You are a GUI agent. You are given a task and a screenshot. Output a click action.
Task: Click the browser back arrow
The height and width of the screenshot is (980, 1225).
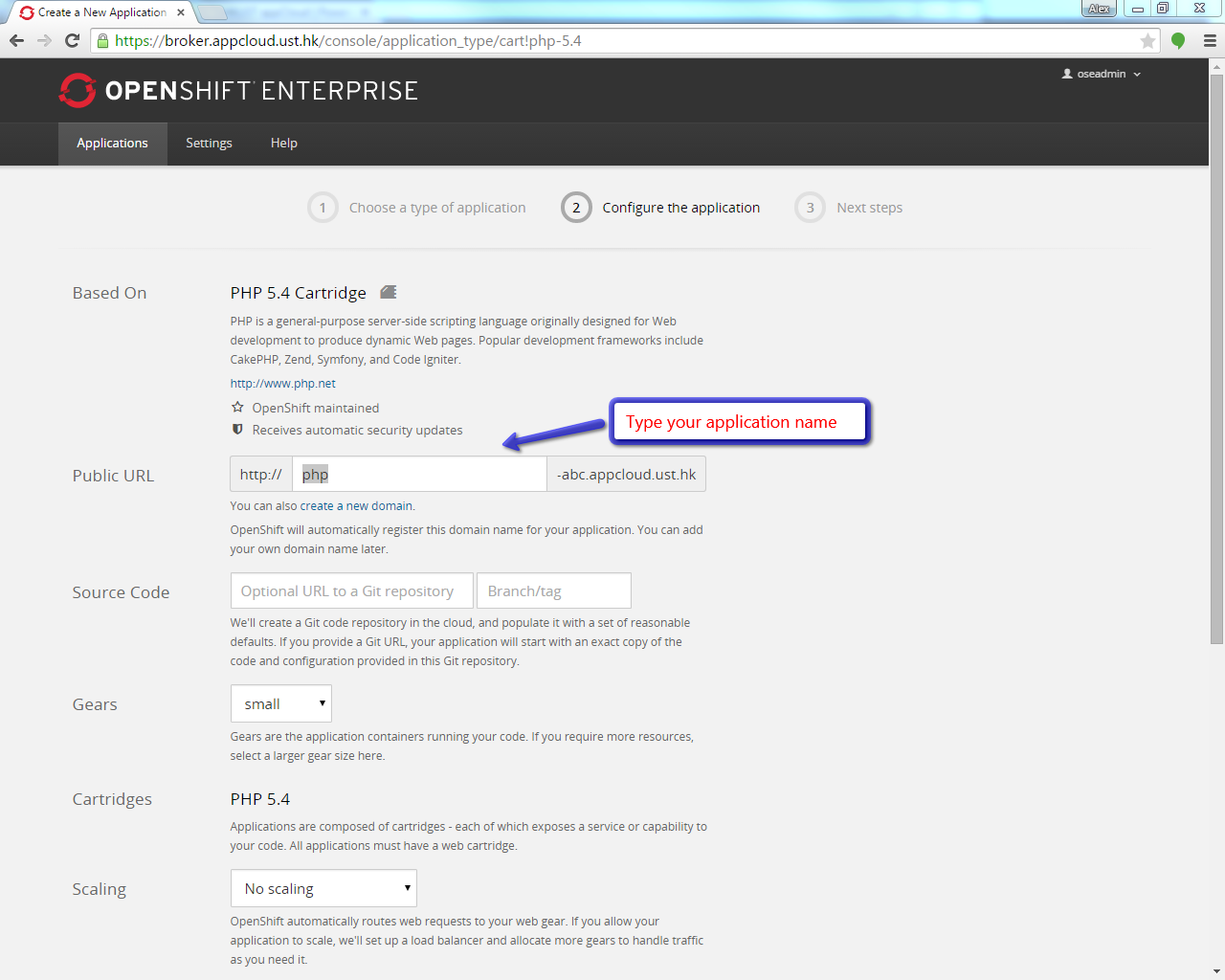click(16, 40)
